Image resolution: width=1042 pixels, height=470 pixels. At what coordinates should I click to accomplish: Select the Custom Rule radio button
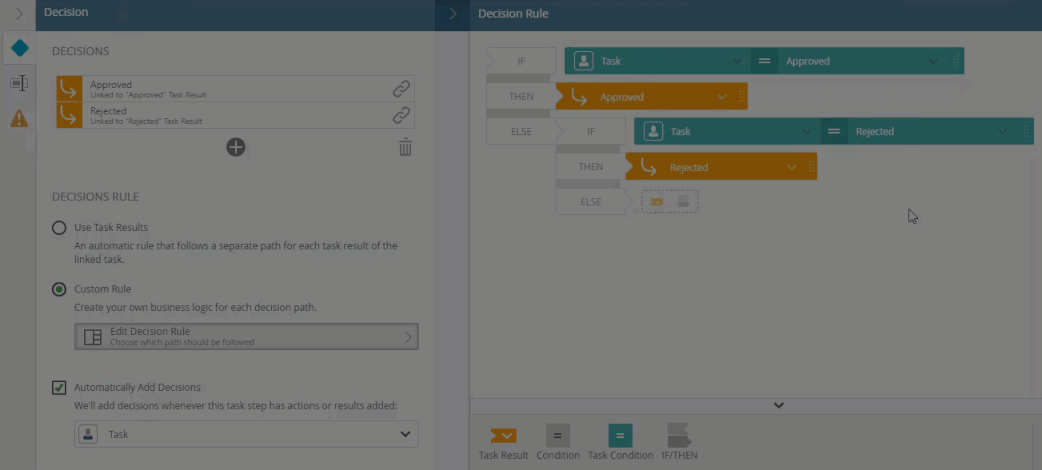[x=59, y=290]
